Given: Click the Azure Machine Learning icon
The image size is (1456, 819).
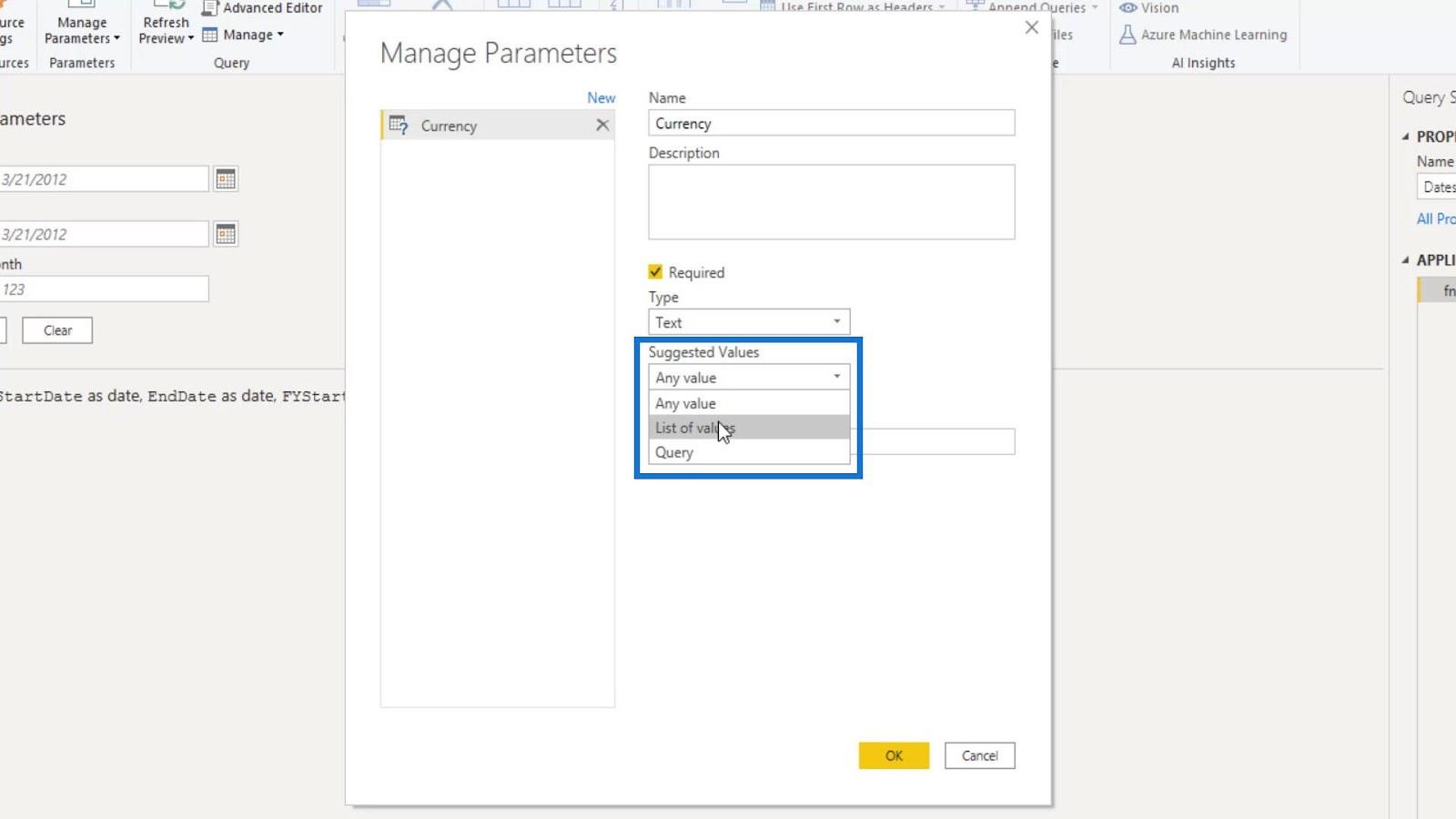Looking at the screenshot, I should point(1127,35).
